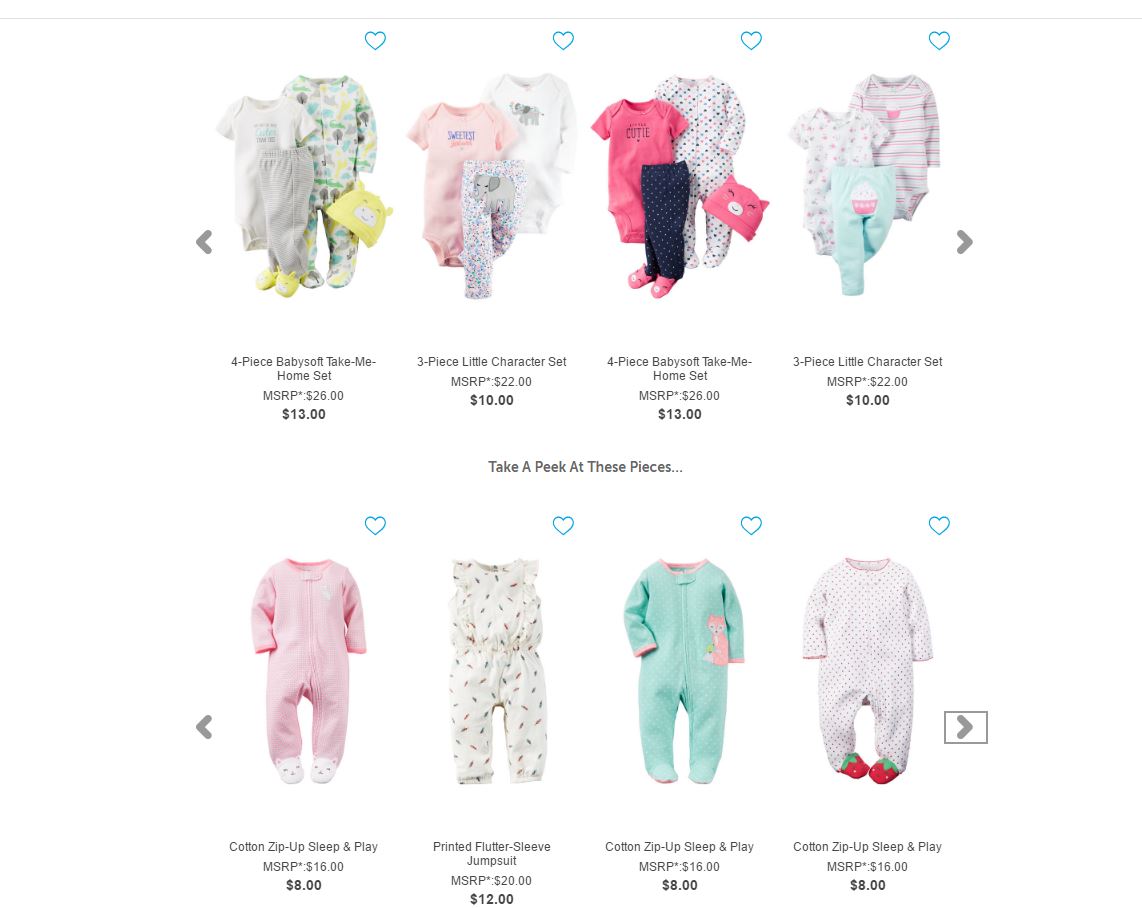Favorite the strawberry-feet Cotton Zip-Up Sleep & Play
Image resolution: width=1142 pixels, height=908 pixels.
pos(939,526)
